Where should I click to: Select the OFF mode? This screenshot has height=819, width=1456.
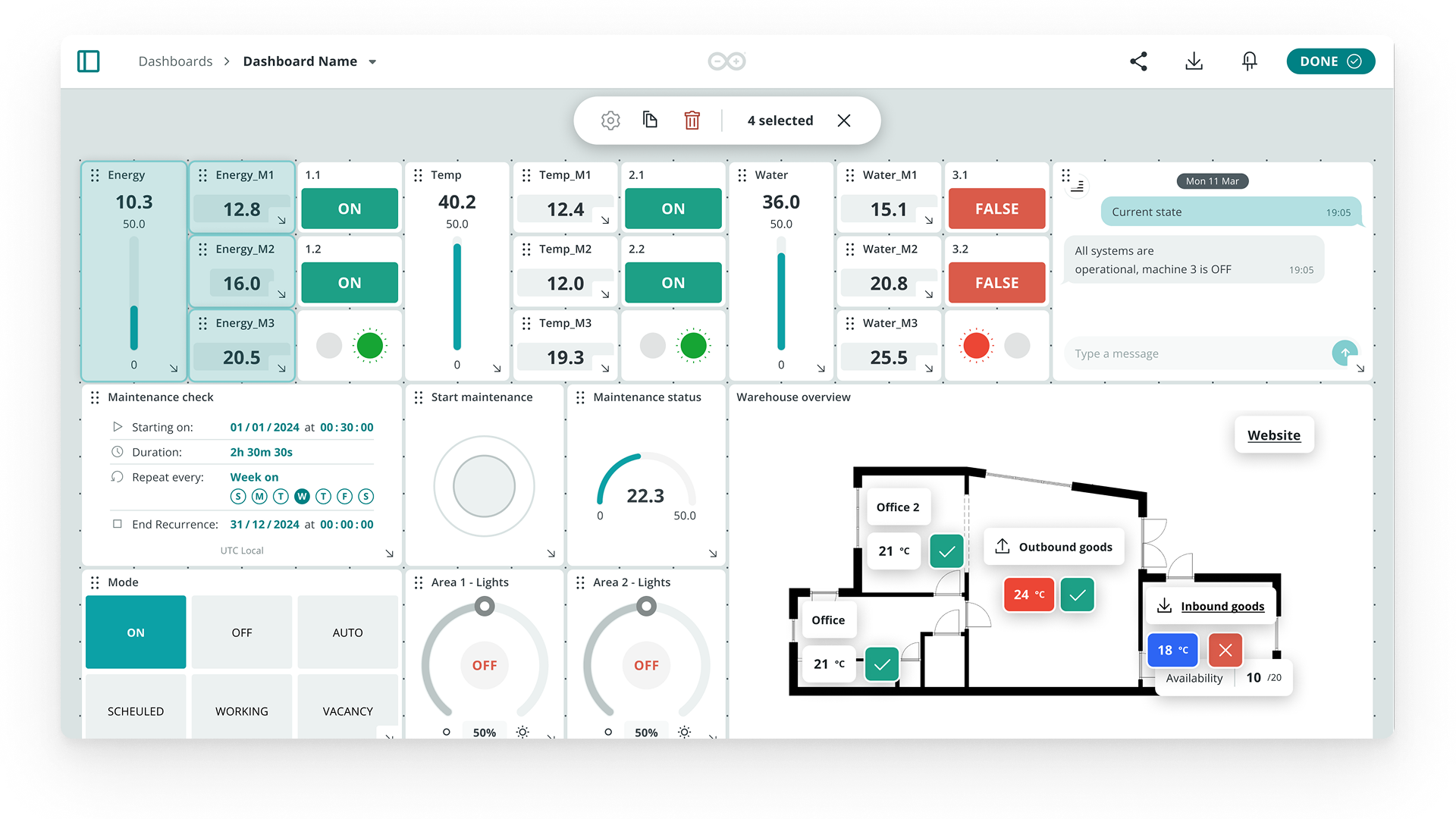coord(242,632)
